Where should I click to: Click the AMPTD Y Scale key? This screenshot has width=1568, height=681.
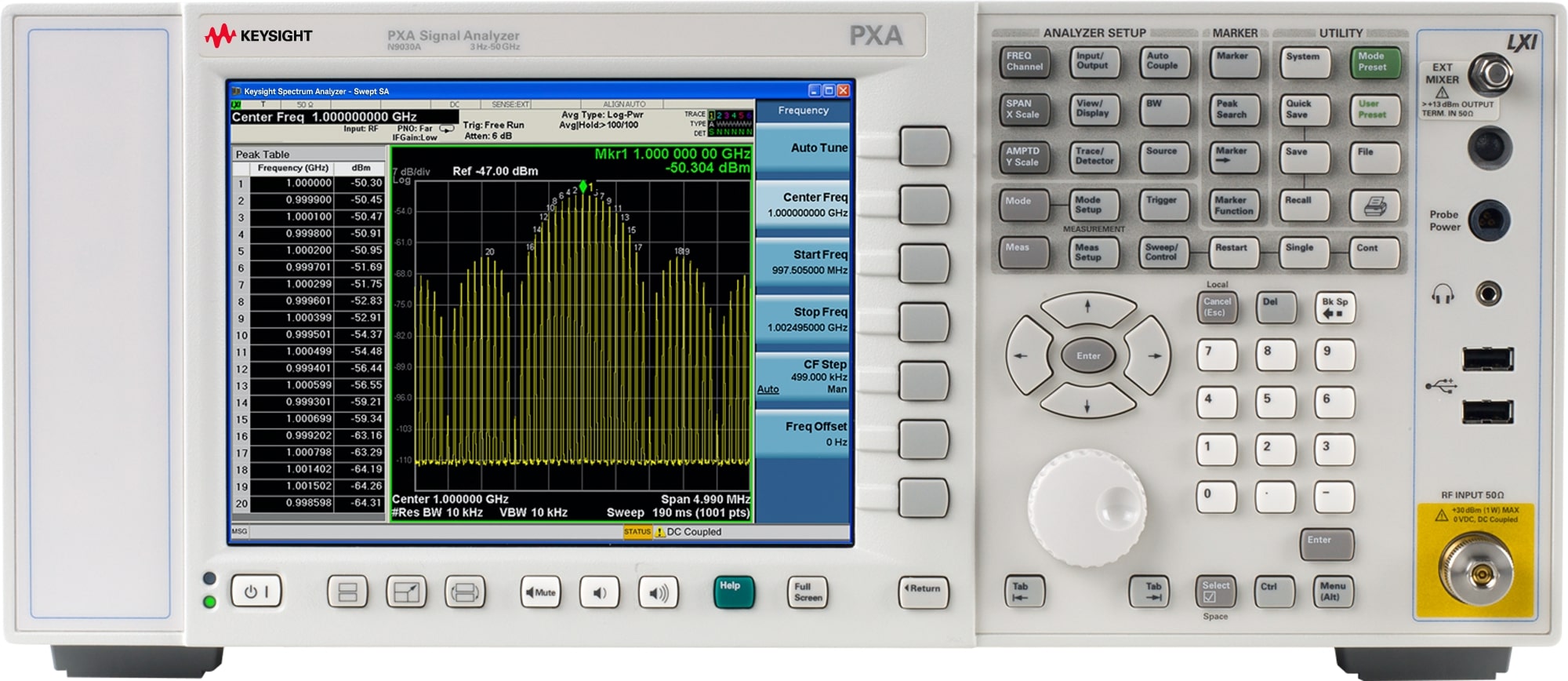1024,158
